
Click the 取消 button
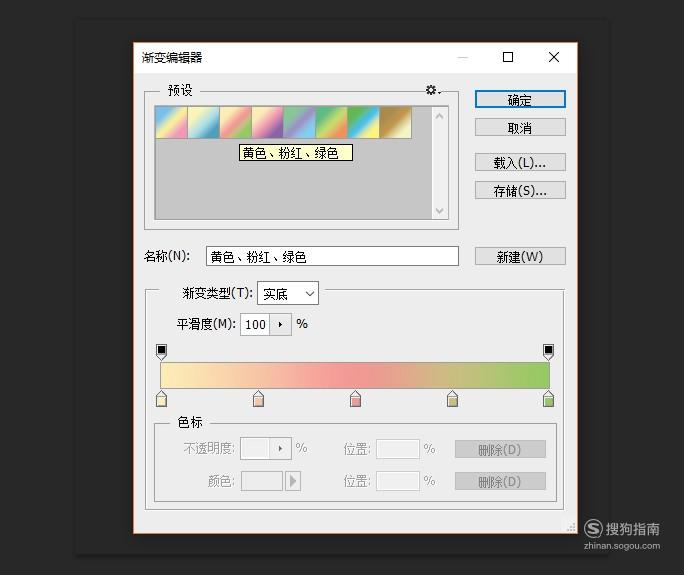tap(520, 127)
